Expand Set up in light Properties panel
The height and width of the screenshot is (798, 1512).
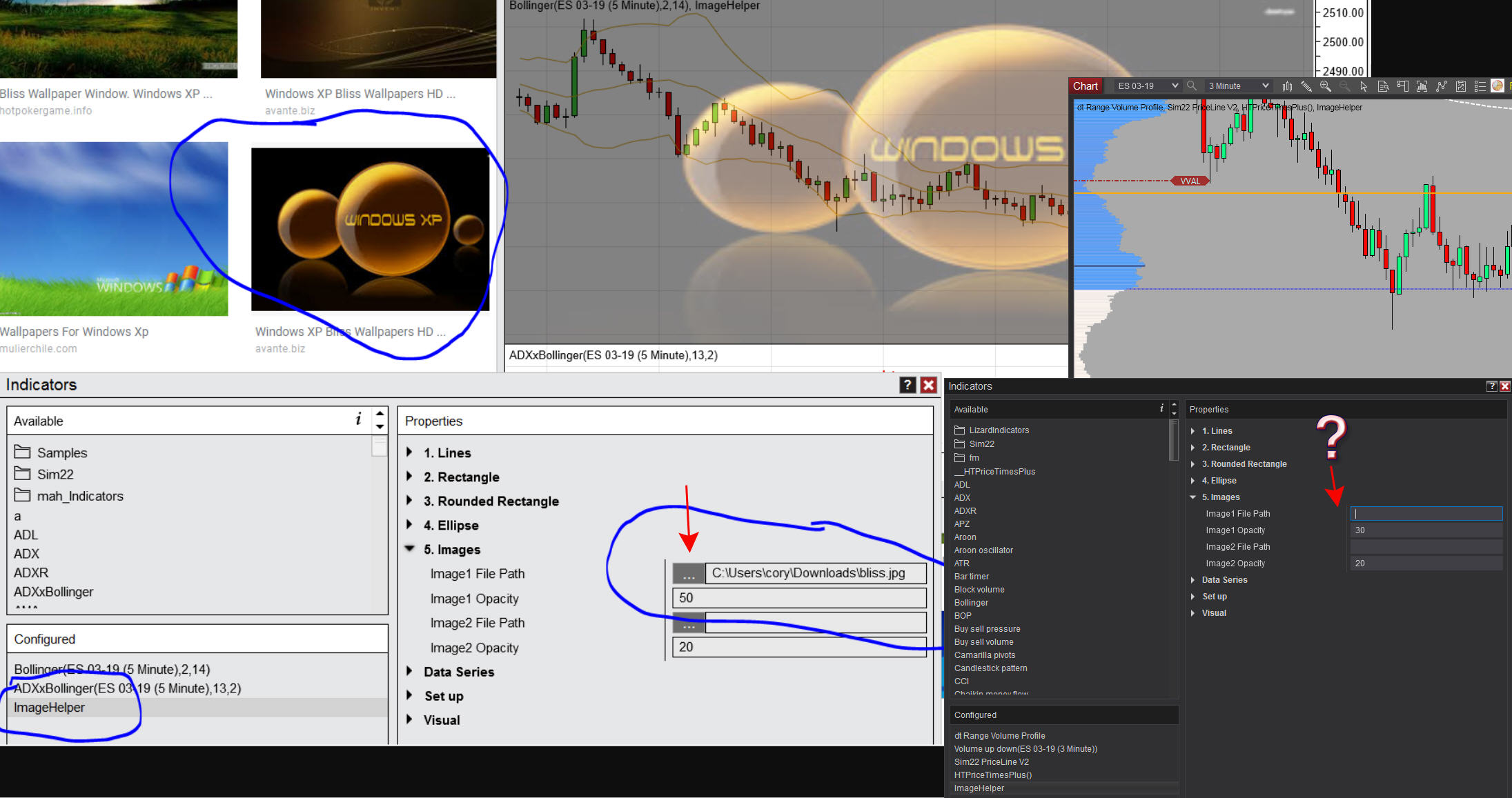pyautogui.click(x=409, y=695)
